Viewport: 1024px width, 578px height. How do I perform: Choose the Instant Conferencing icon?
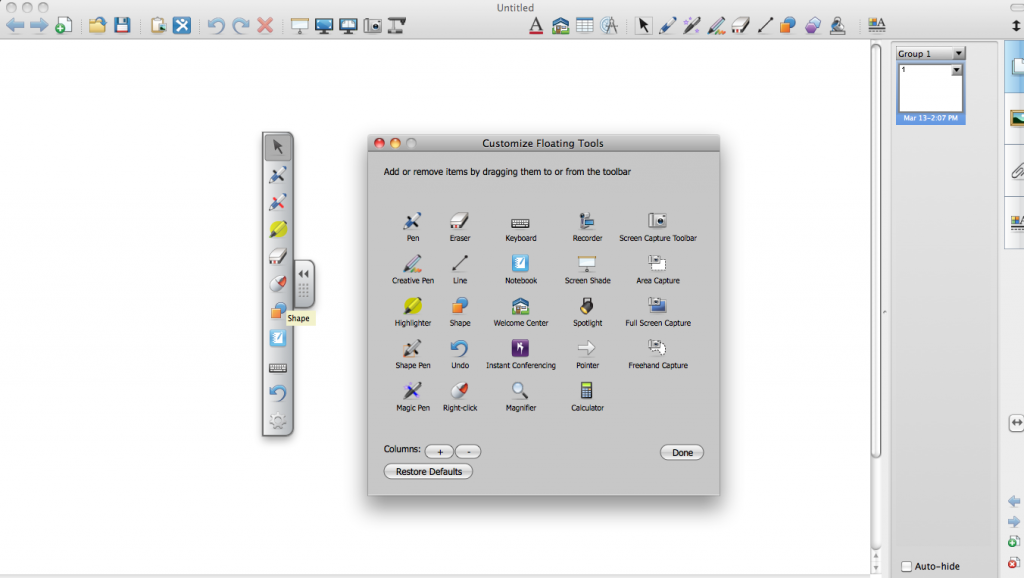520,348
